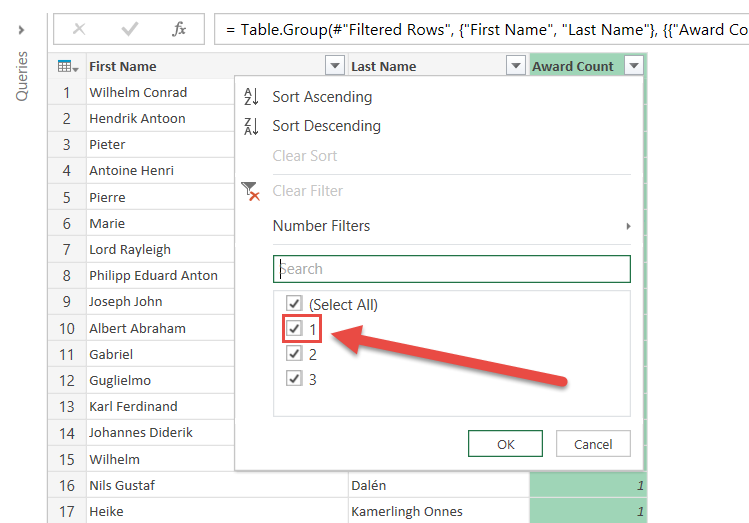Screen dimensions: 749x523
Task: Click the table icon in header corner
Action: [66, 67]
